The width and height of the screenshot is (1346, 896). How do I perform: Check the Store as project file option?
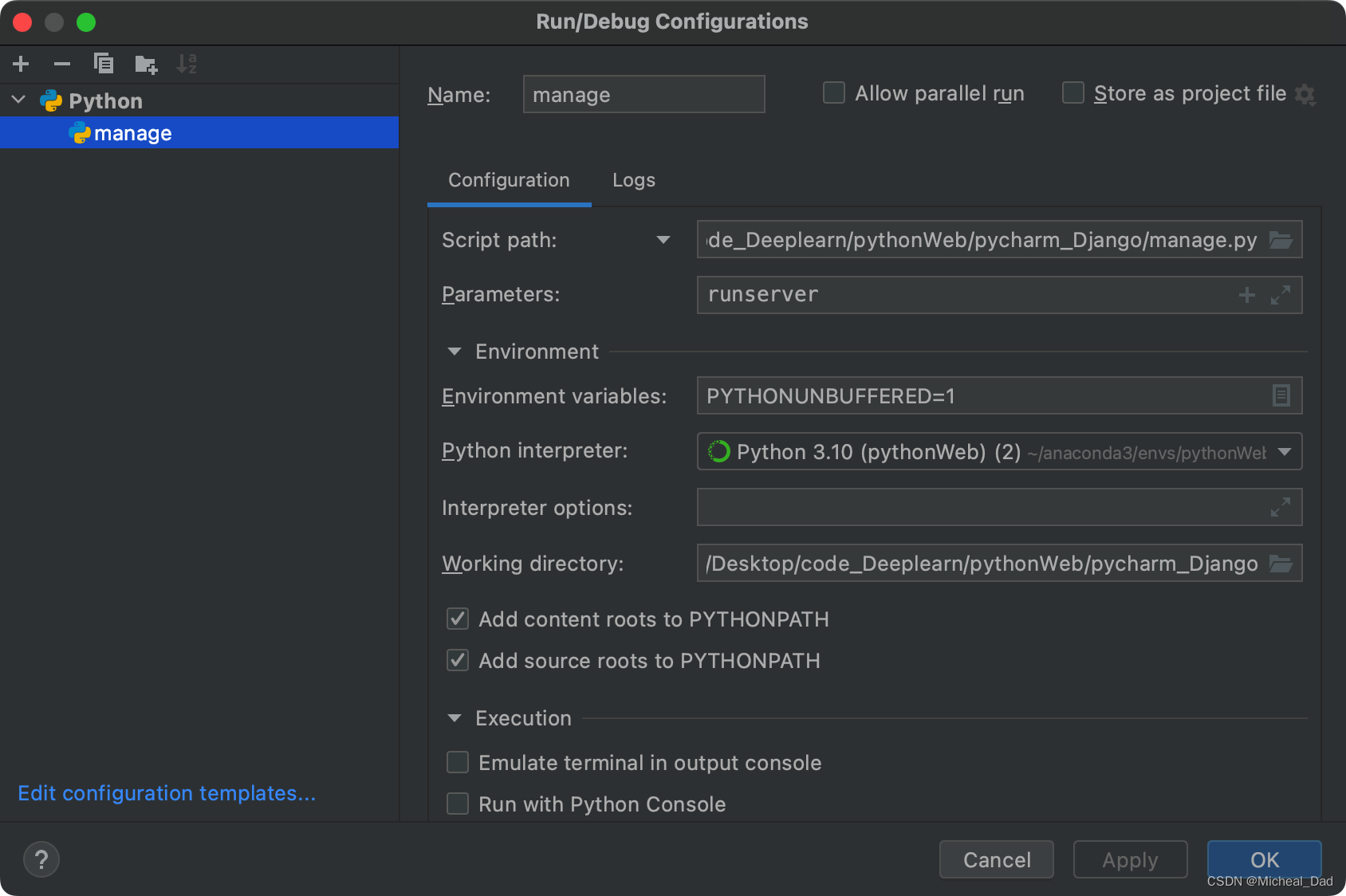1073,93
